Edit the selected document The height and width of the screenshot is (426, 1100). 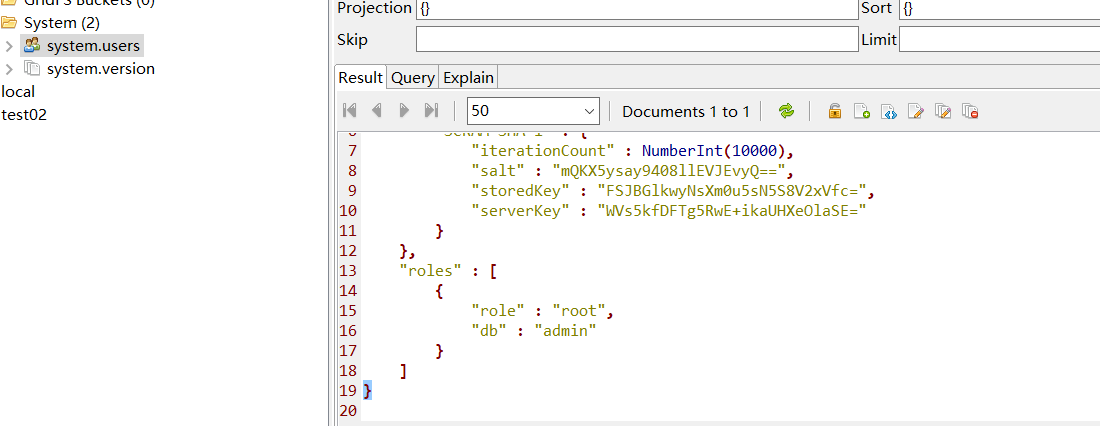pos(916,111)
